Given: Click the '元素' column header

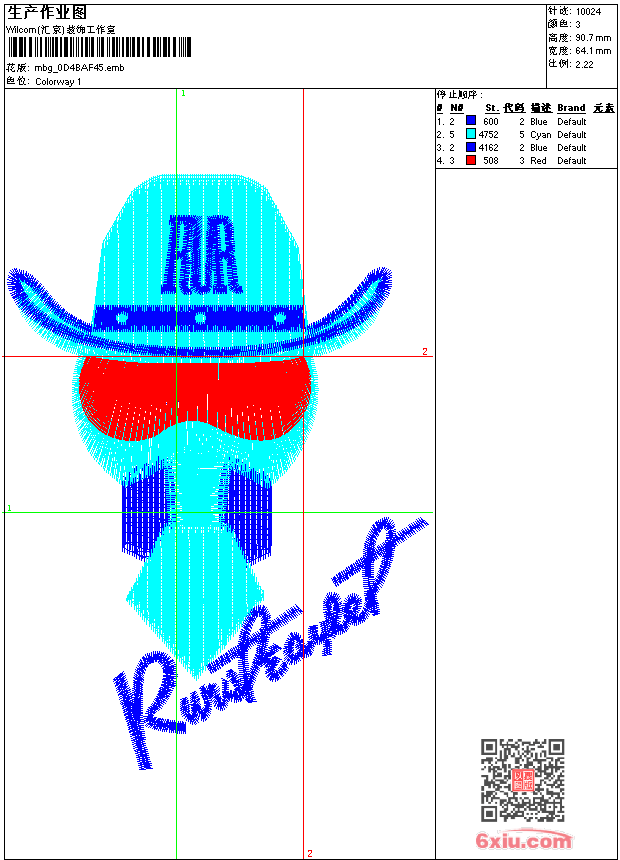Looking at the screenshot, I should coord(604,108).
